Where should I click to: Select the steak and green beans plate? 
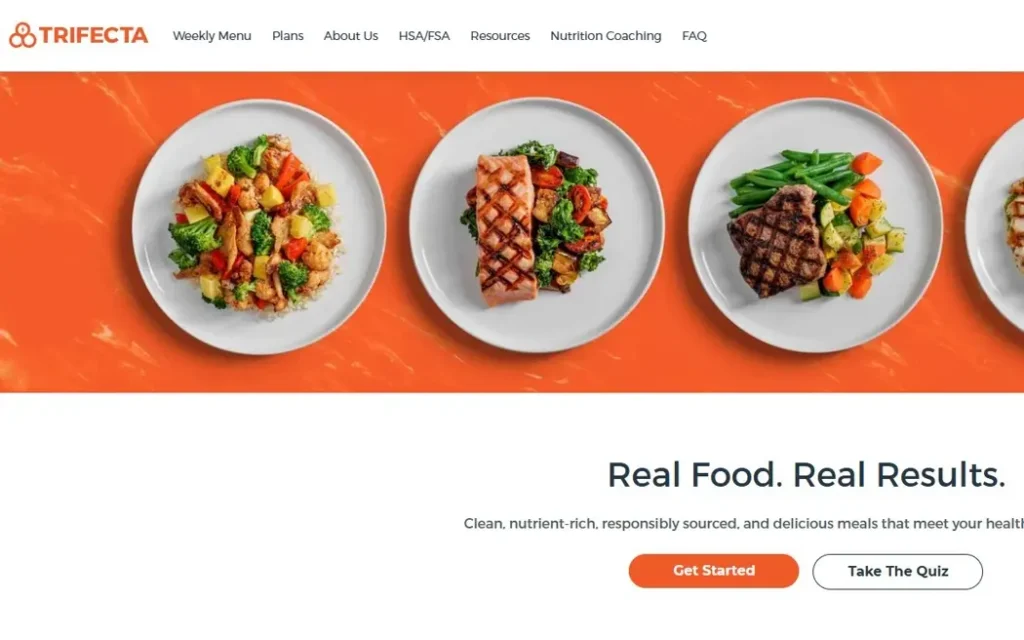click(815, 225)
